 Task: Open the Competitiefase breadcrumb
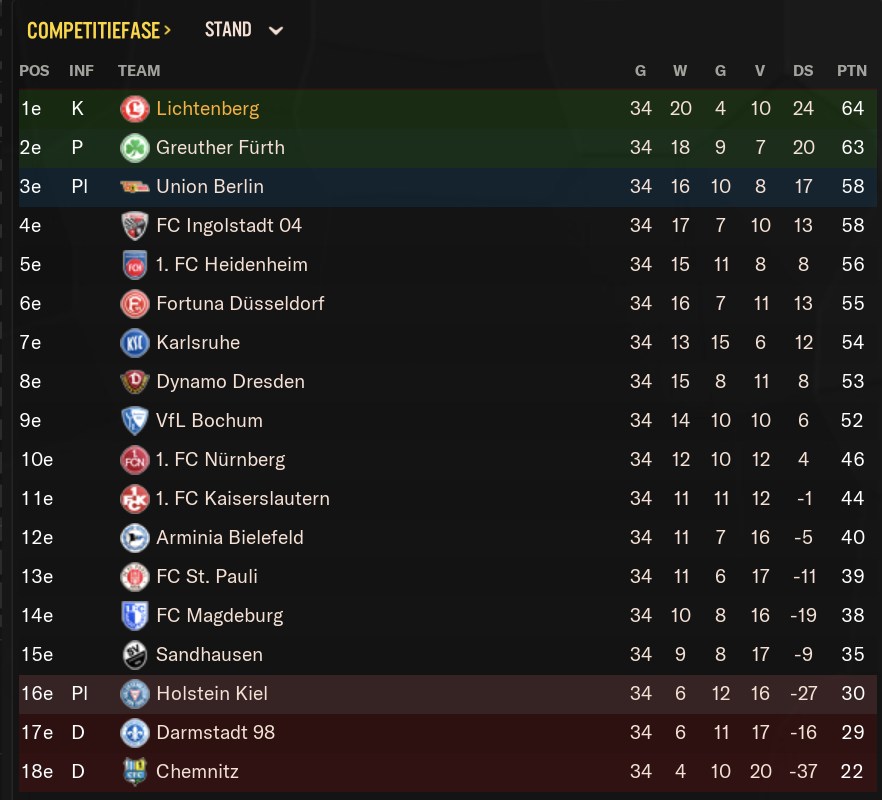99,30
